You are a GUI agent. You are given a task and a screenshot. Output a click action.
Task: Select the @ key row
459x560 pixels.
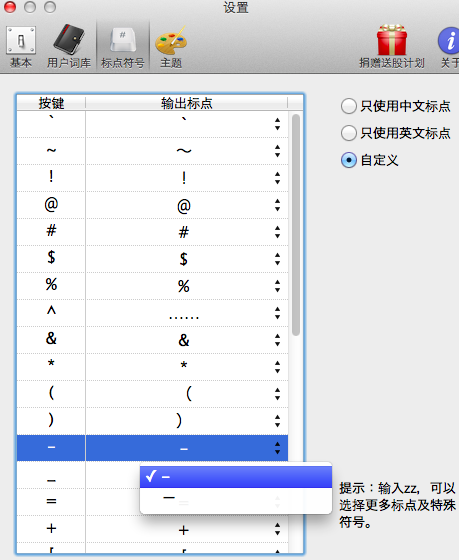click(x=153, y=205)
